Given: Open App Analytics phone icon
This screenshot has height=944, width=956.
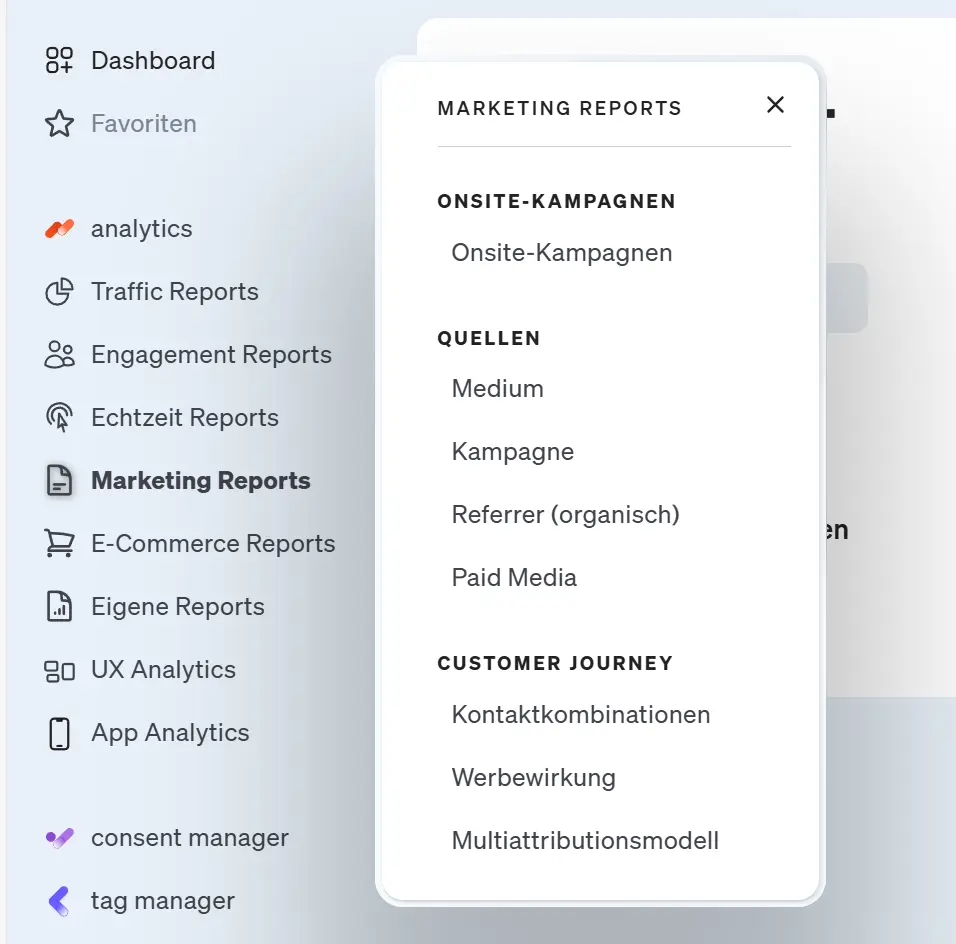Looking at the screenshot, I should [60, 732].
